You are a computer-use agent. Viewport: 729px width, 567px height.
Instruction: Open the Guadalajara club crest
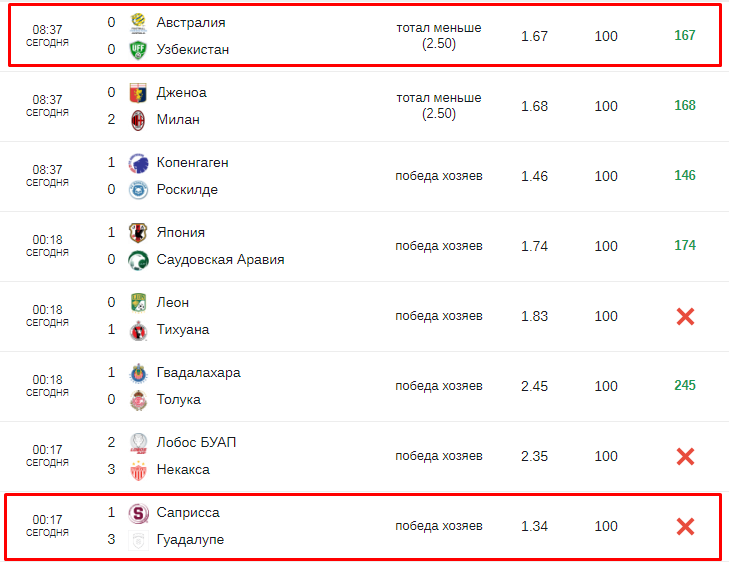click(x=138, y=373)
